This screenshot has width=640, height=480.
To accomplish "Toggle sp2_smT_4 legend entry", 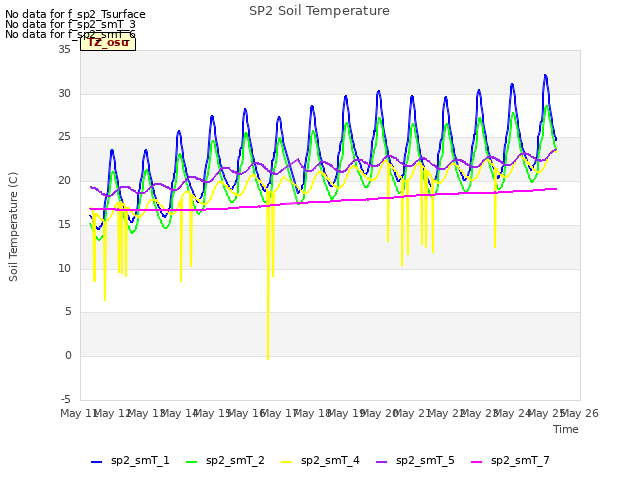I will pyautogui.click(x=320, y=461).
